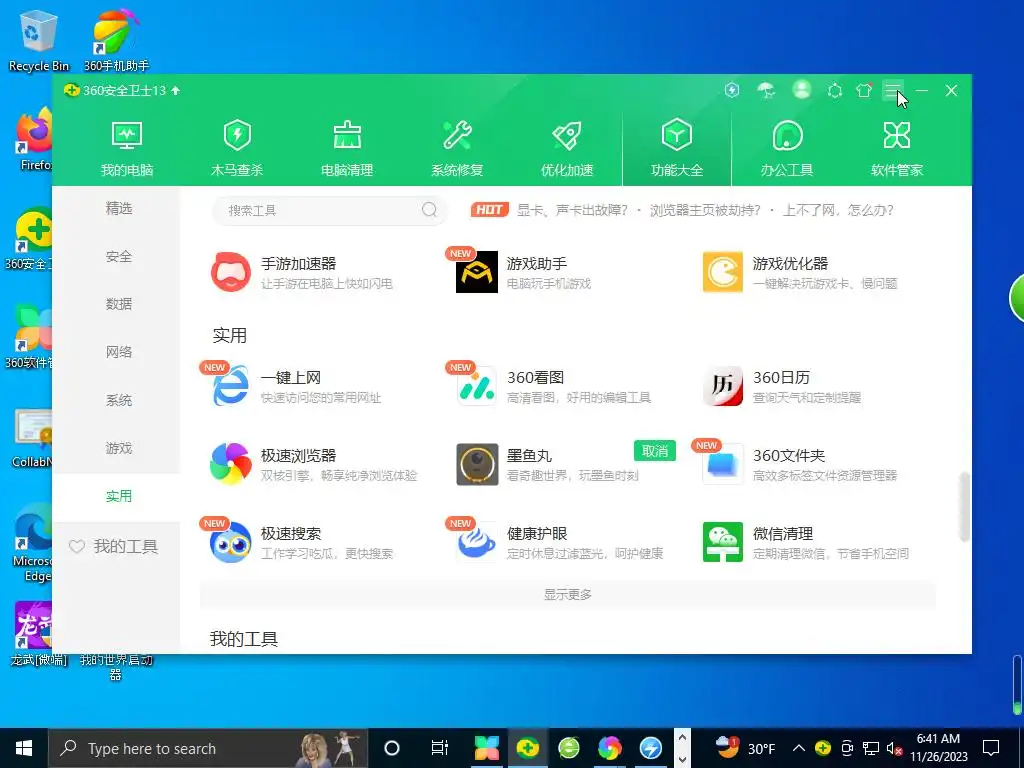Viewport: 1024px width, 768px height.
Task: Open 360手机助手 desktop shortcut
Action: [116, 40]
